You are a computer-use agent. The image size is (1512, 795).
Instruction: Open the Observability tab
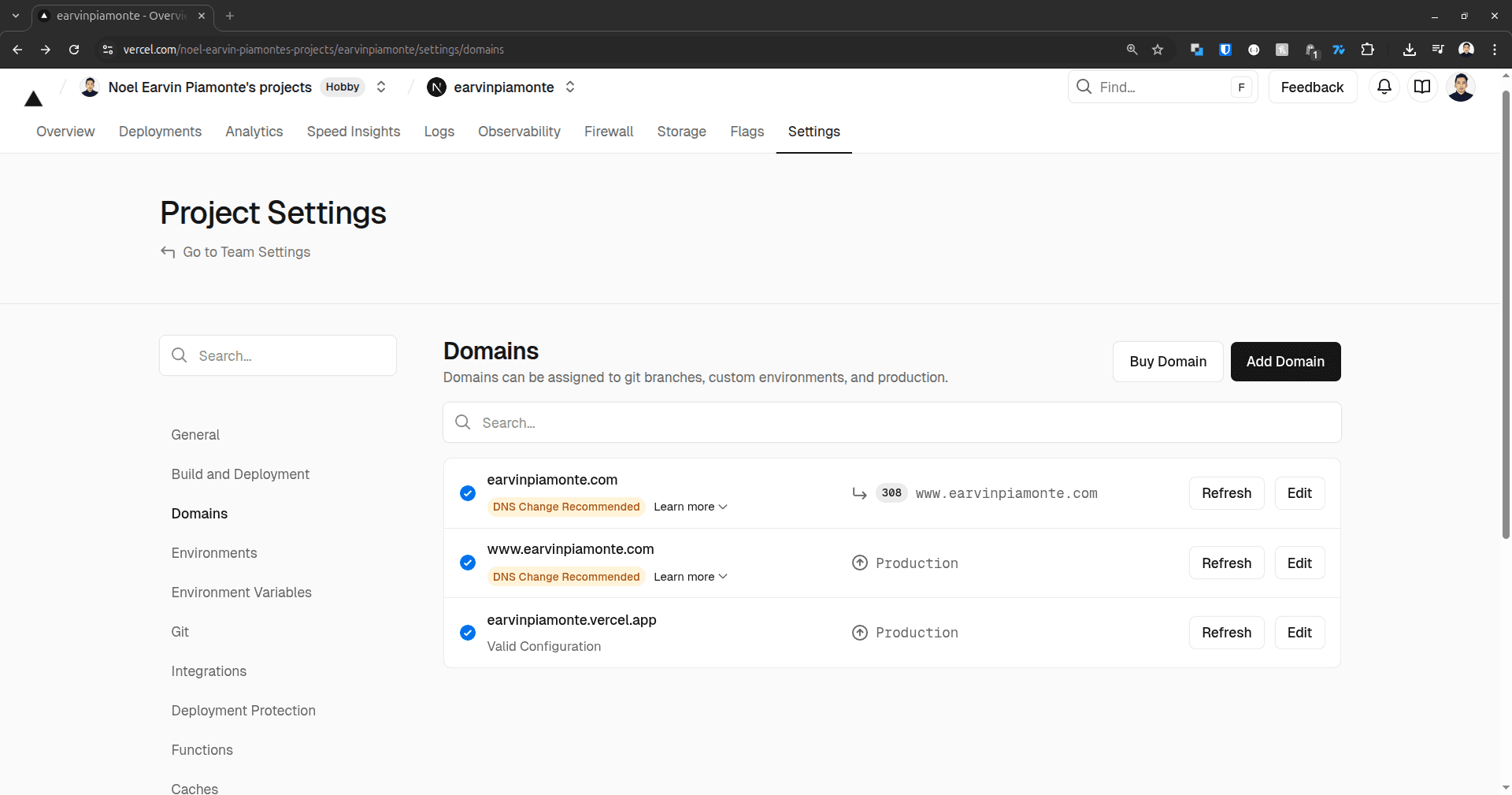[x=519, y=132]
